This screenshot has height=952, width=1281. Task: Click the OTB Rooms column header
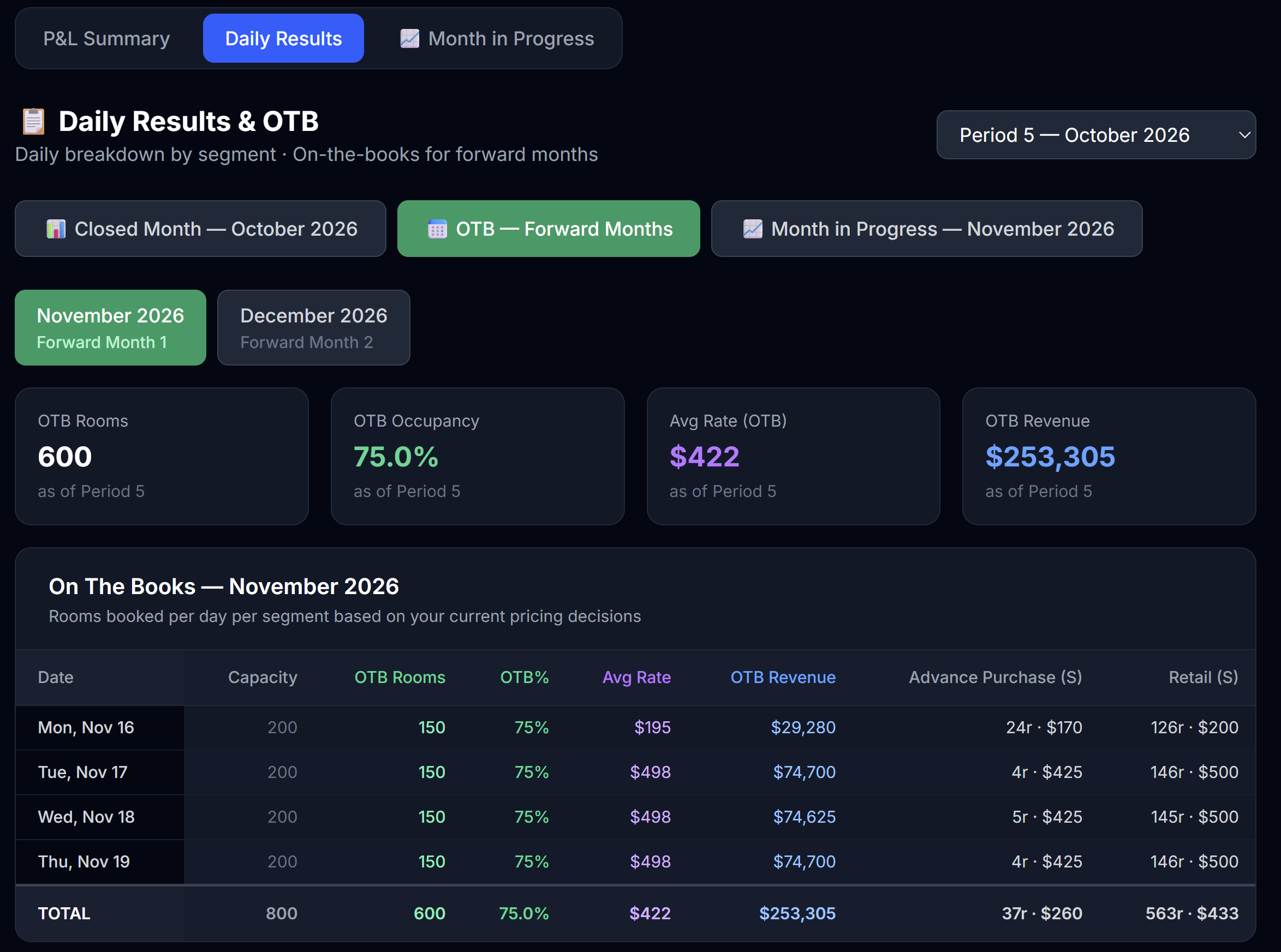[x=400, y=677]
